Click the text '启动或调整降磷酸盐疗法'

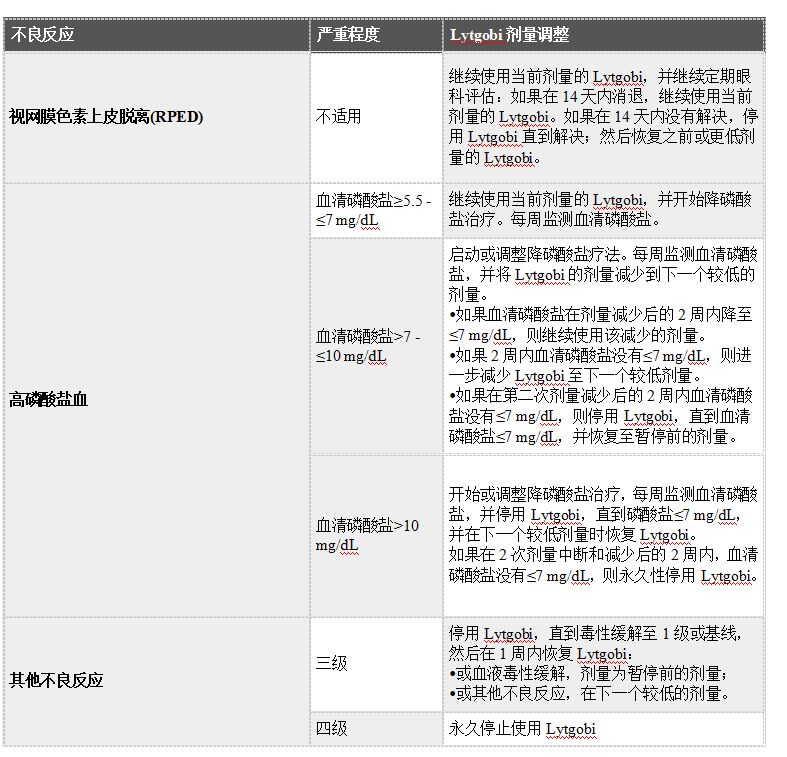click(x=535, y=254)
